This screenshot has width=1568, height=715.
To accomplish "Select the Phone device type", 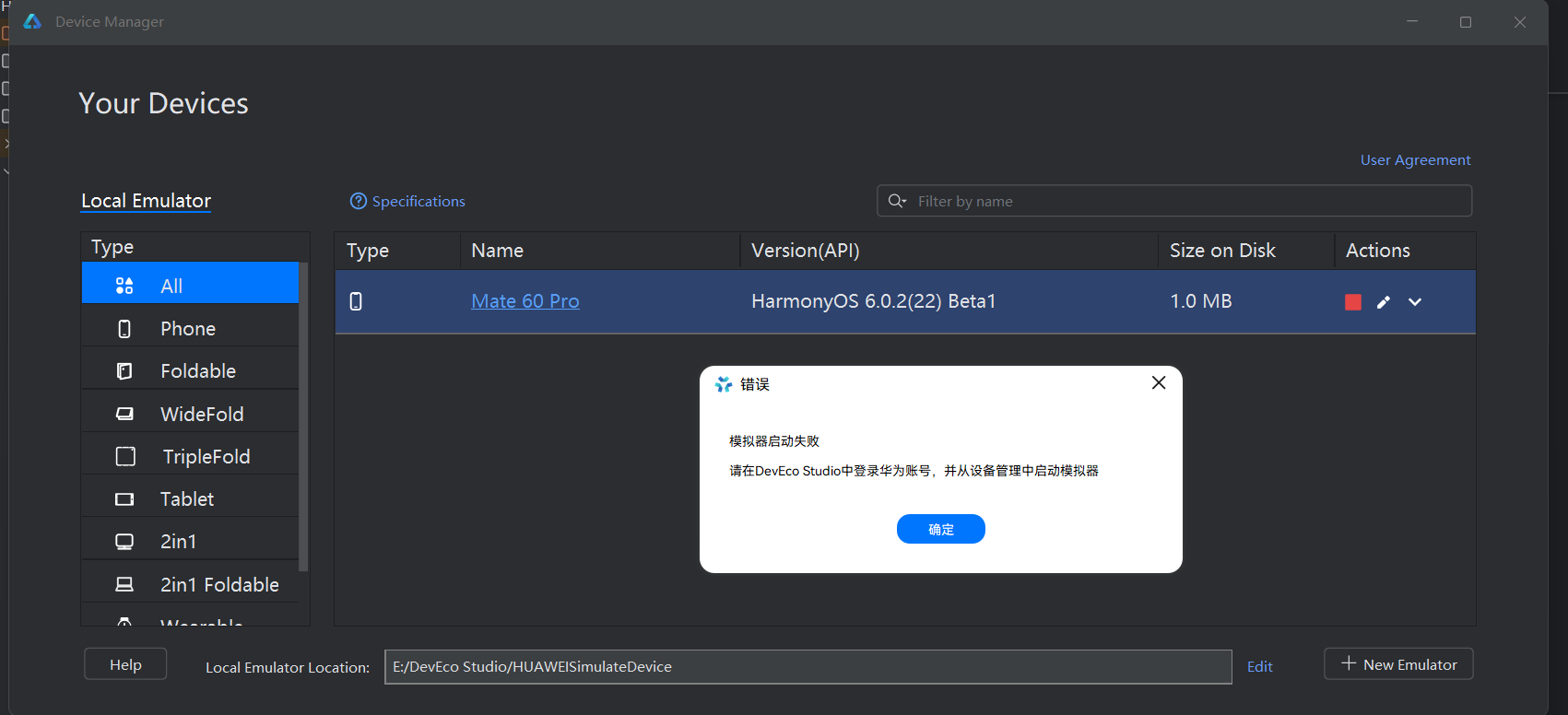I will pos(188,329).
